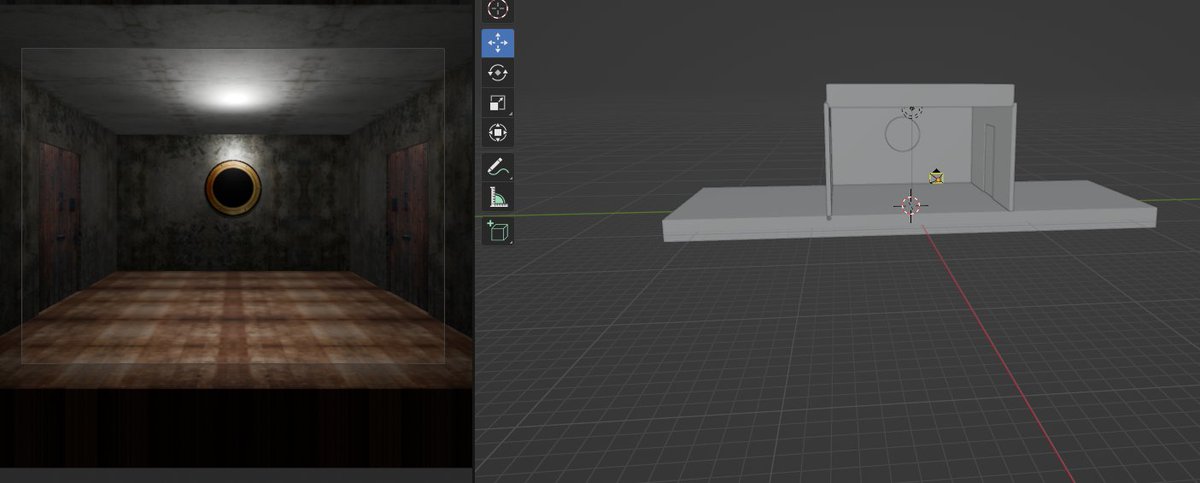Click the 3D cursor in the viewport
Screen dimensions: 1200x483
click(911, 205)
